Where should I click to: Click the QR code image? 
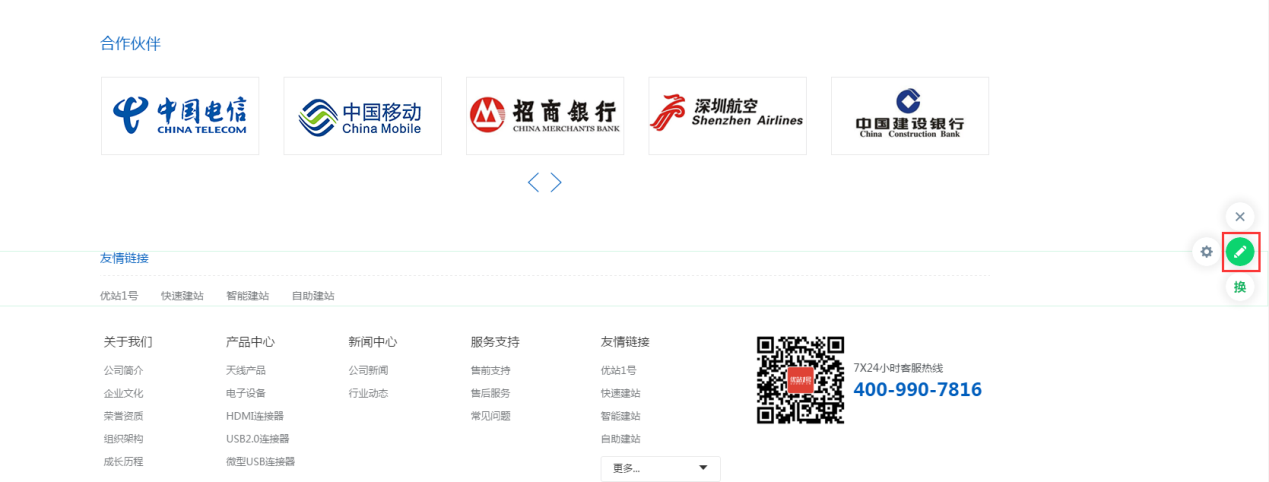coord(800,380)
